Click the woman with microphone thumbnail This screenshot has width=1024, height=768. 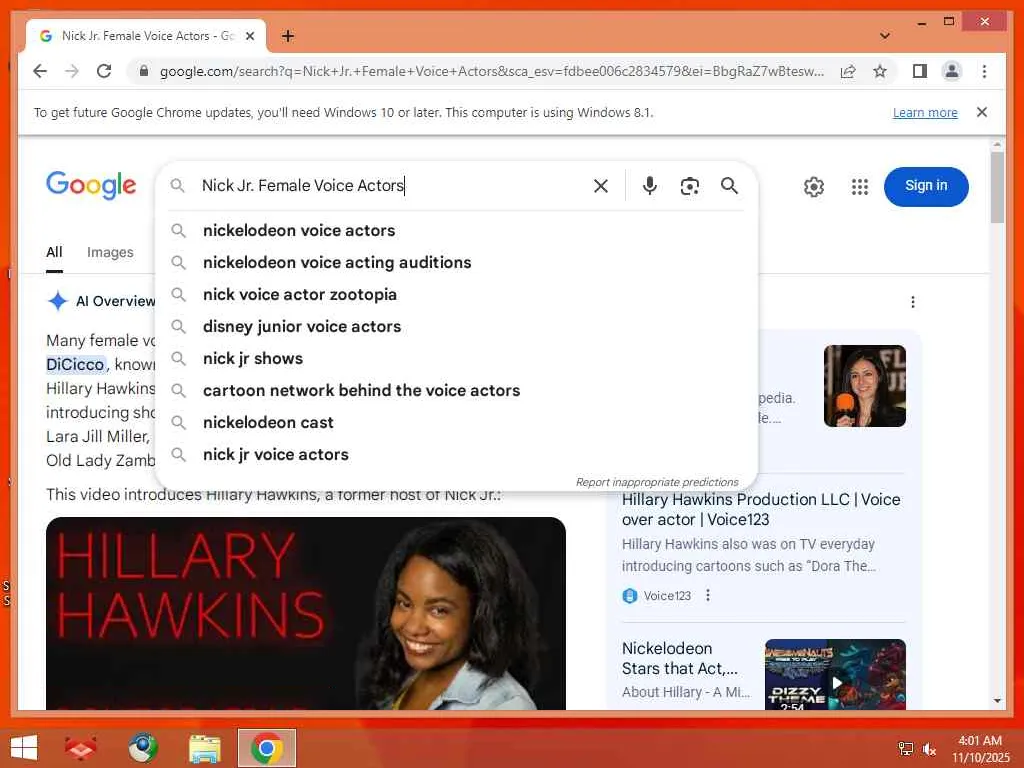tap(865, 385)
